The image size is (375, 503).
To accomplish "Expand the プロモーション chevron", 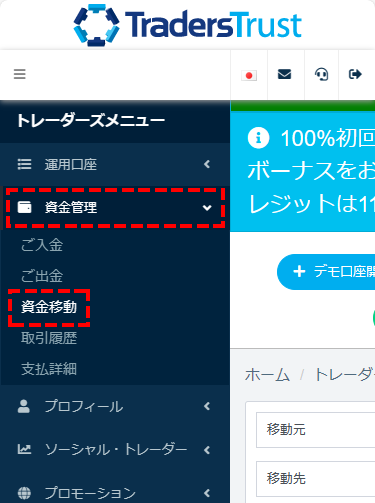I will 207,493.
